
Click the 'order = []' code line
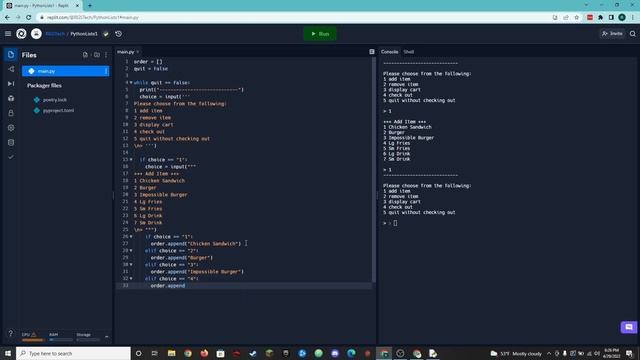coord(148,62)
